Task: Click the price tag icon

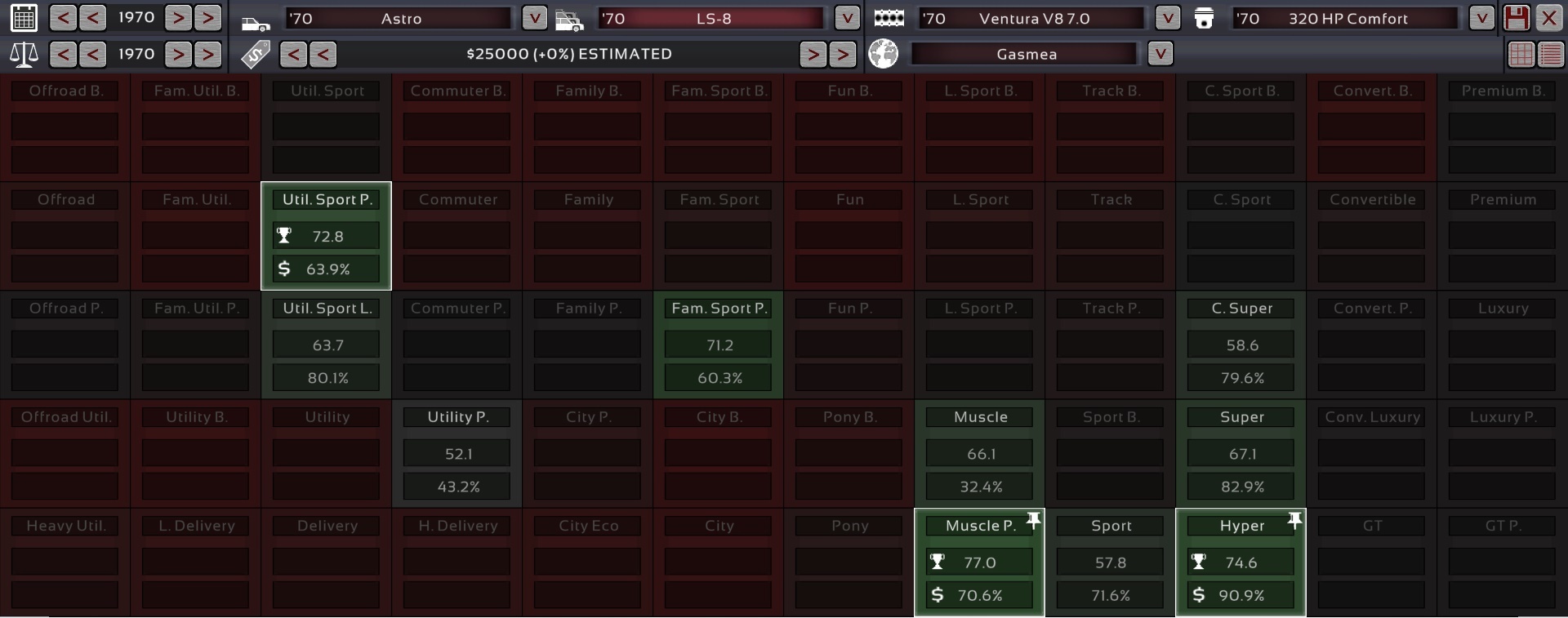Action: (x=256, y=55)
